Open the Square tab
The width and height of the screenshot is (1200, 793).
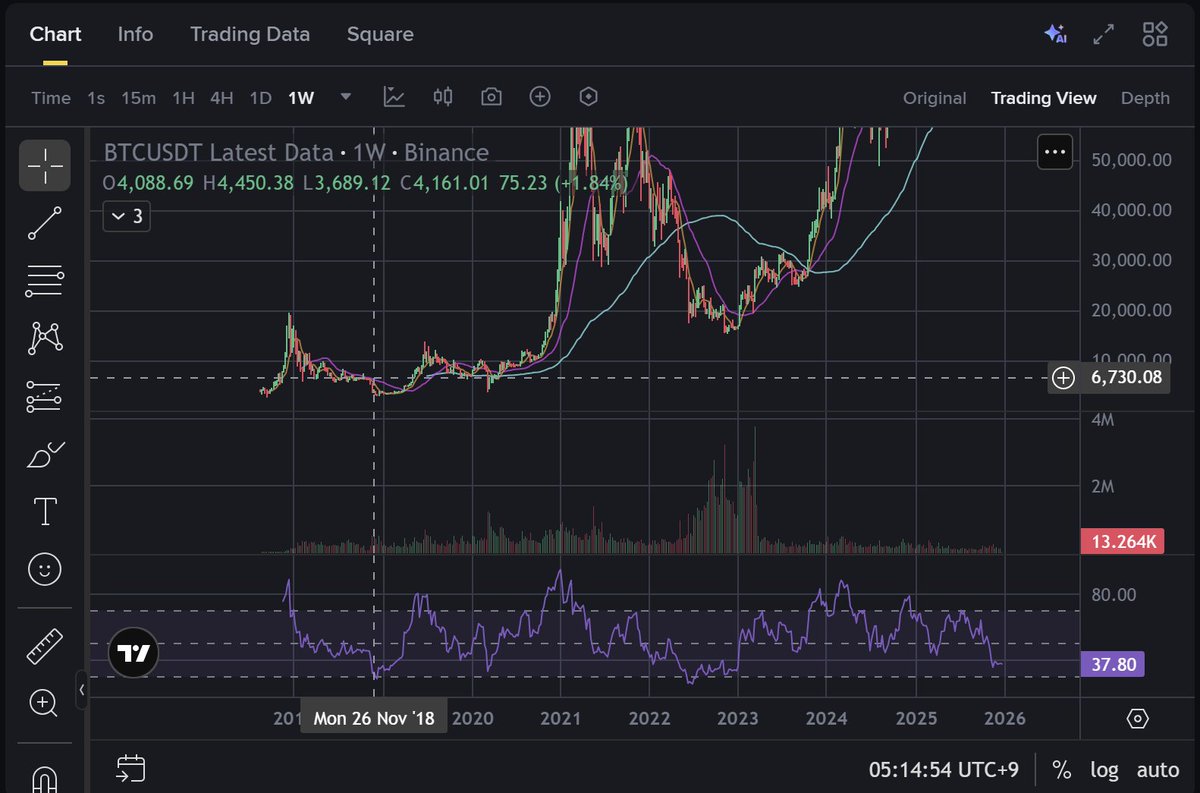click(380, 34)
